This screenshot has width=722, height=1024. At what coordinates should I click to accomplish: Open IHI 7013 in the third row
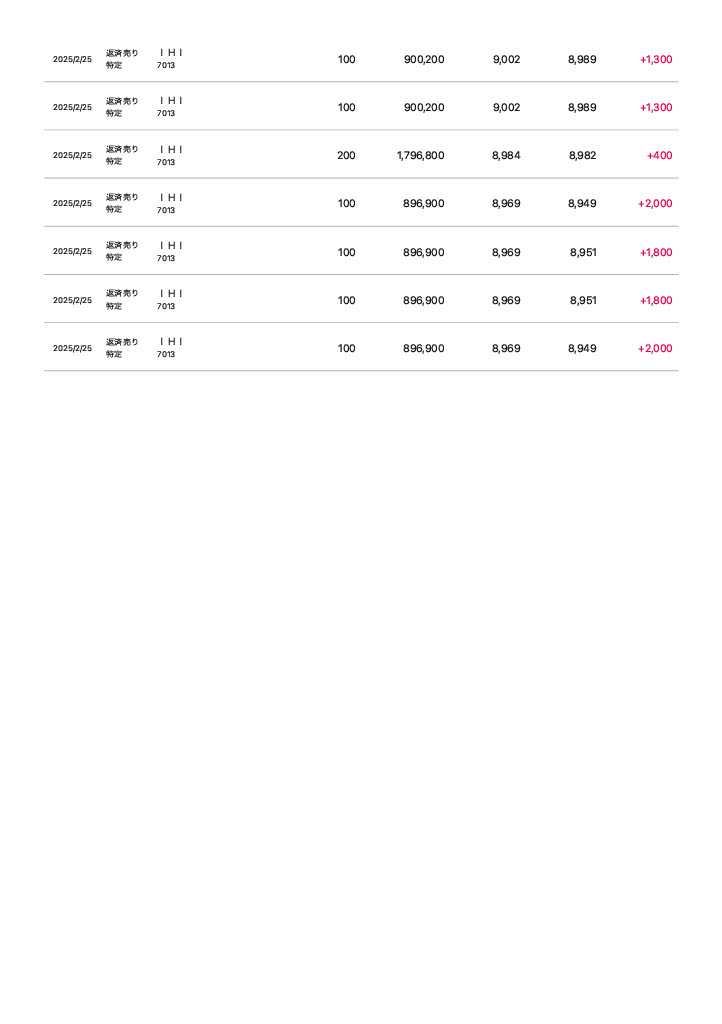click(x=170, y=156)
